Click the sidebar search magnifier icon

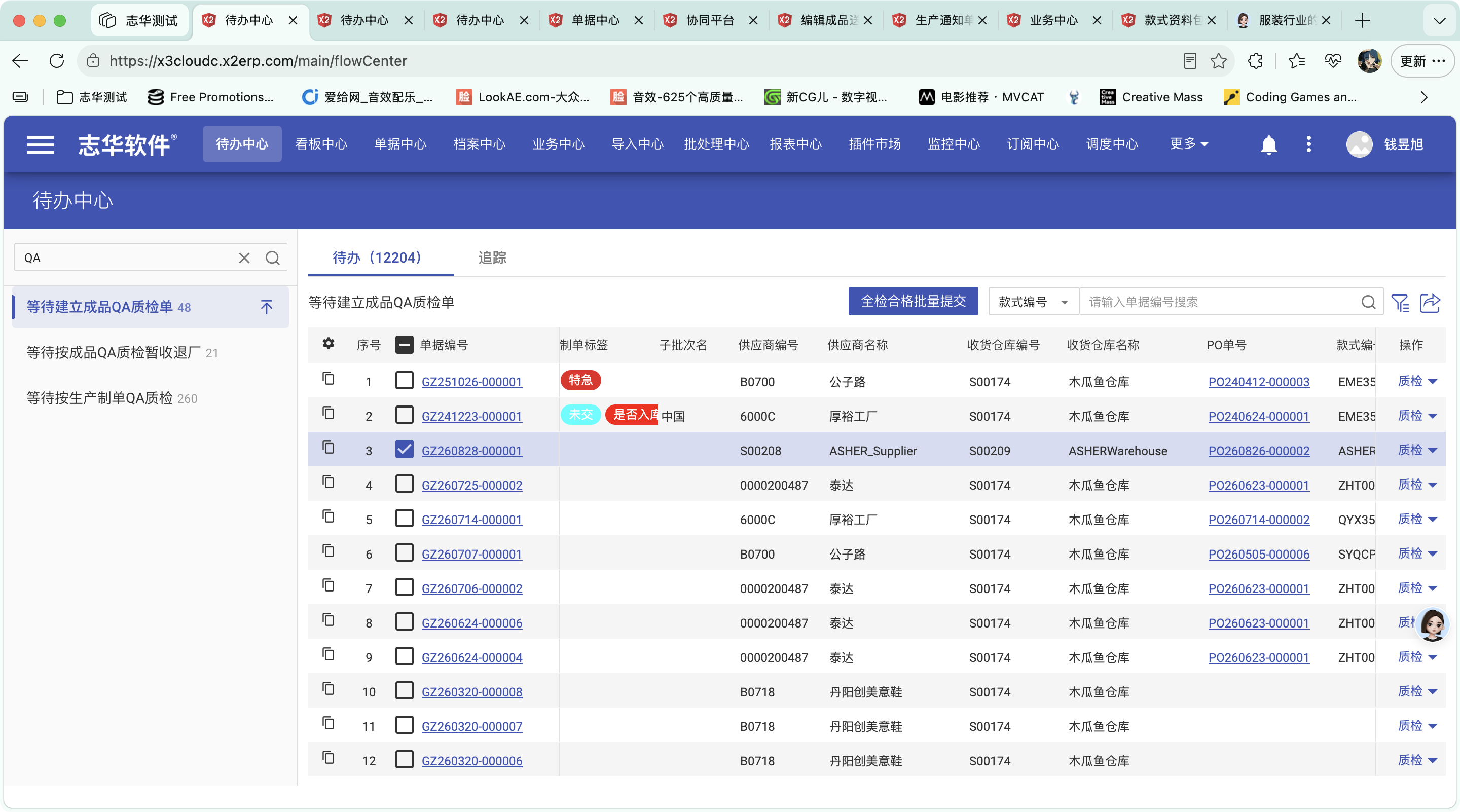click(x=273, y=258)
